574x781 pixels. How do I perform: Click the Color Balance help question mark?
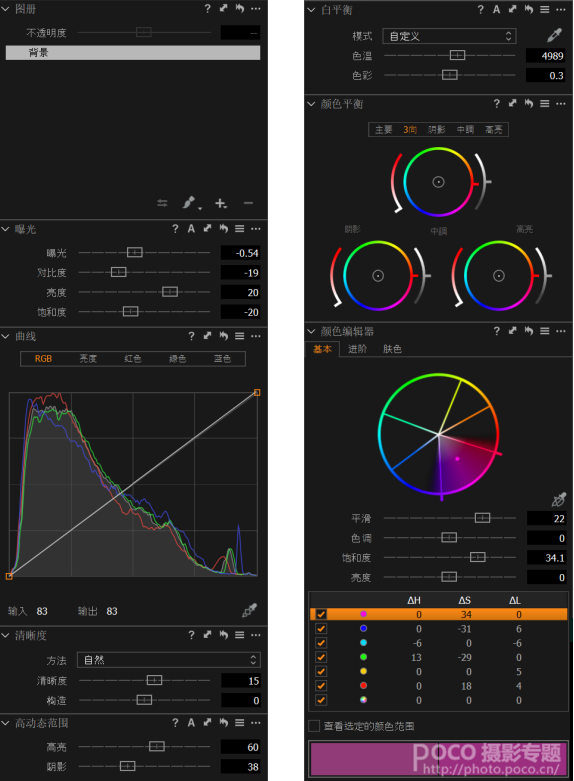point(496,103)
